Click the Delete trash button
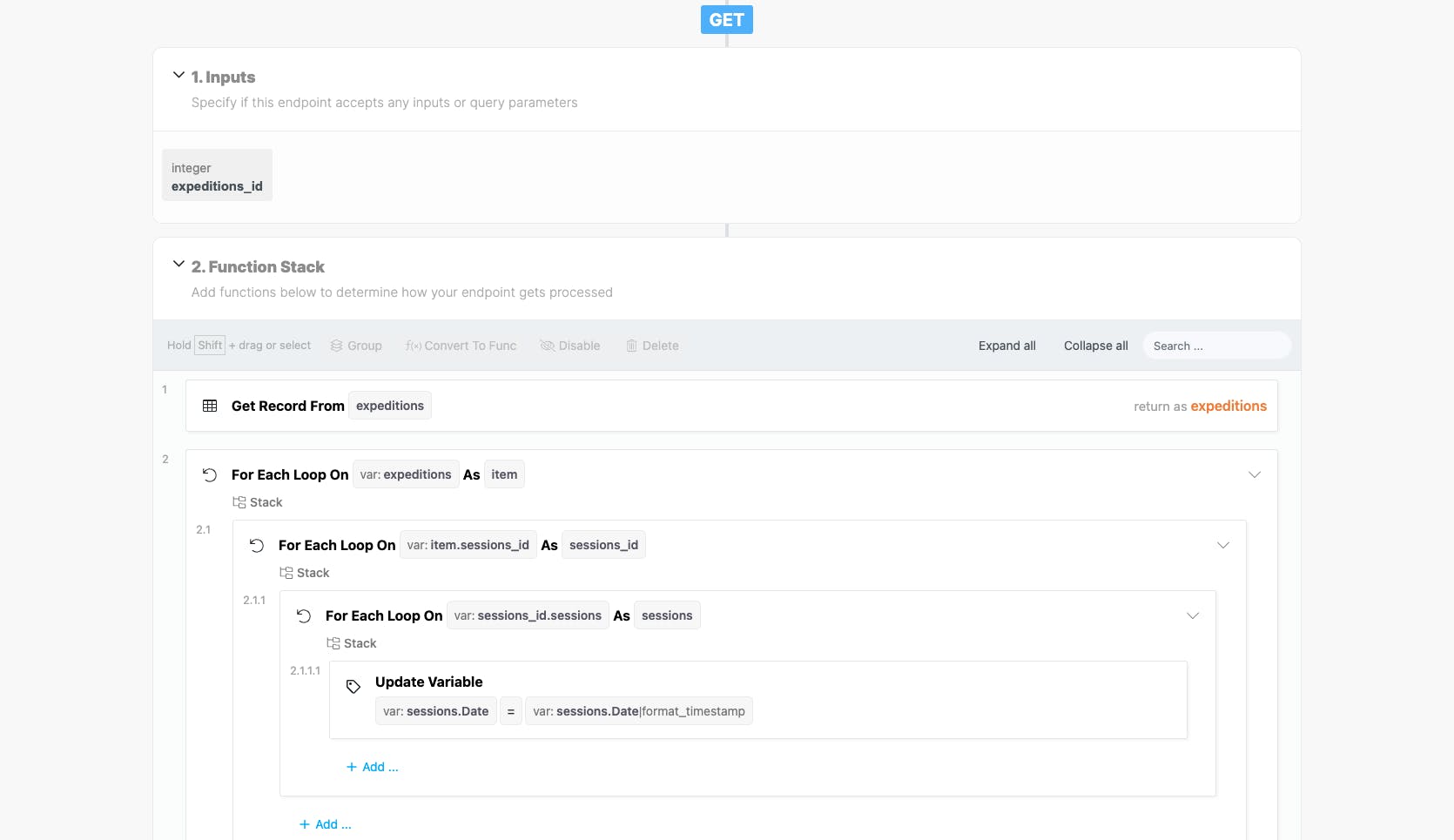Image resolution: width=1454 pixels, height=840 pixels. coord(652,346)
